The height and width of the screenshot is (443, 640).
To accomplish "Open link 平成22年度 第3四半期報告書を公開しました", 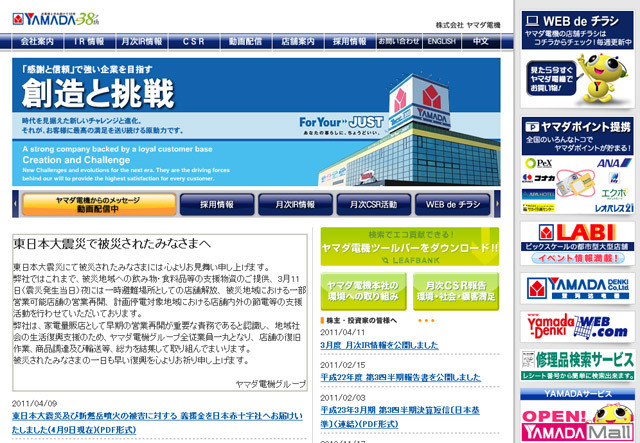I will pos(400,377).
